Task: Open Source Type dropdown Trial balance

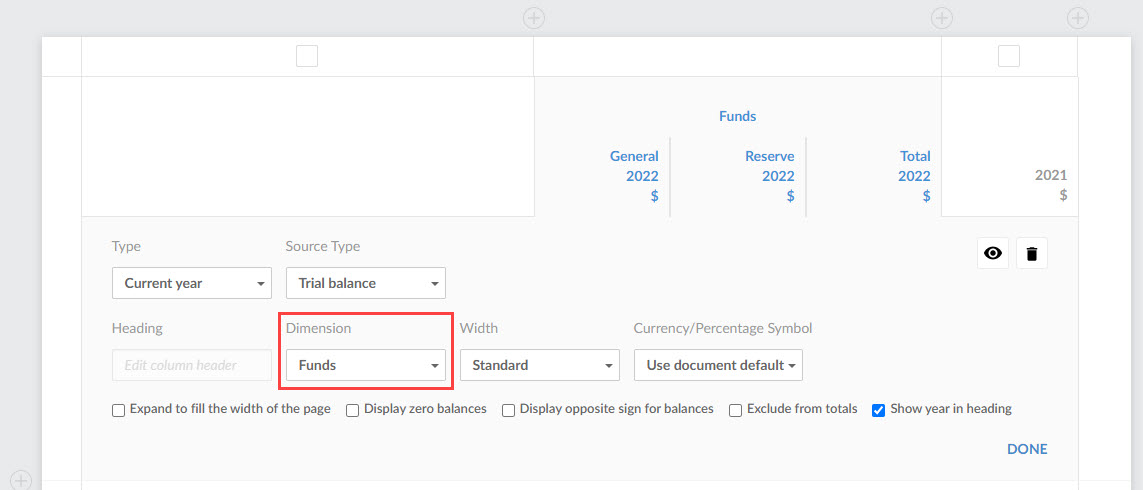Action: [366, 283]
